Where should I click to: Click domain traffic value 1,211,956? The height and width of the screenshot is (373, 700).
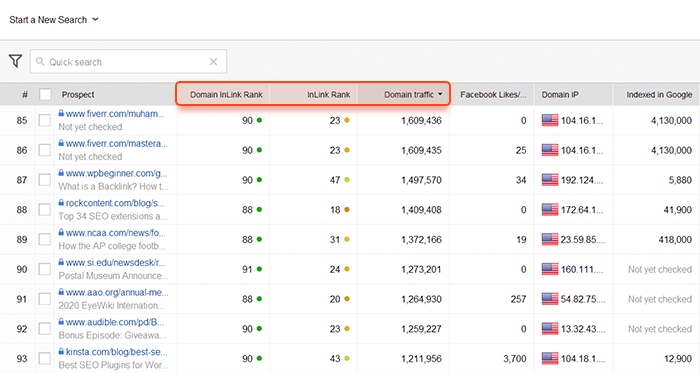pos(421,358)
